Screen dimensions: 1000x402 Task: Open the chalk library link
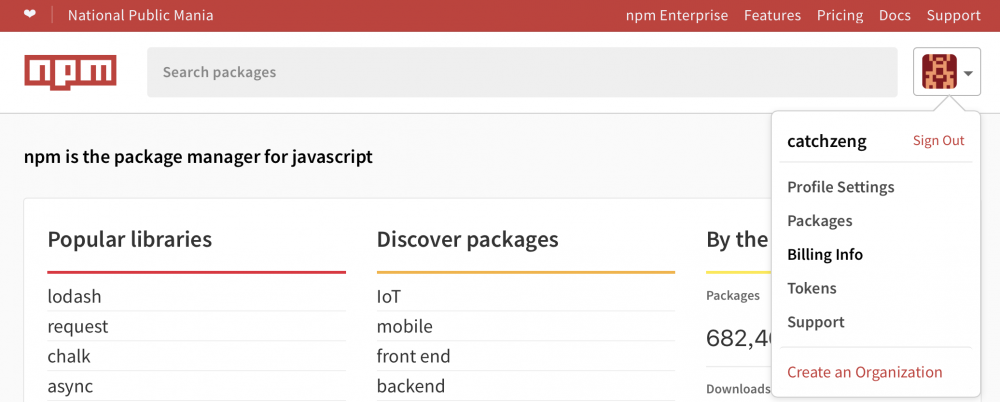click(70, 356)
